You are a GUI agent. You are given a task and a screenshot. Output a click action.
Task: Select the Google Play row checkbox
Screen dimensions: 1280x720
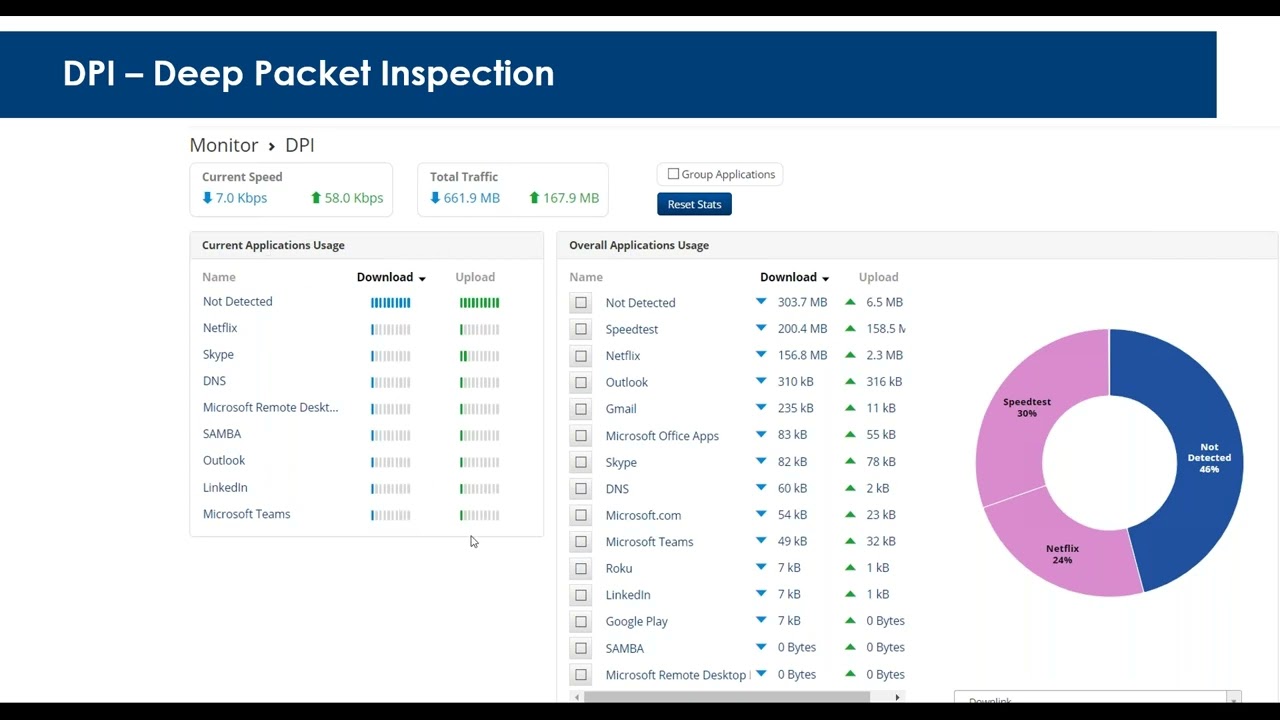click(581, 621)
